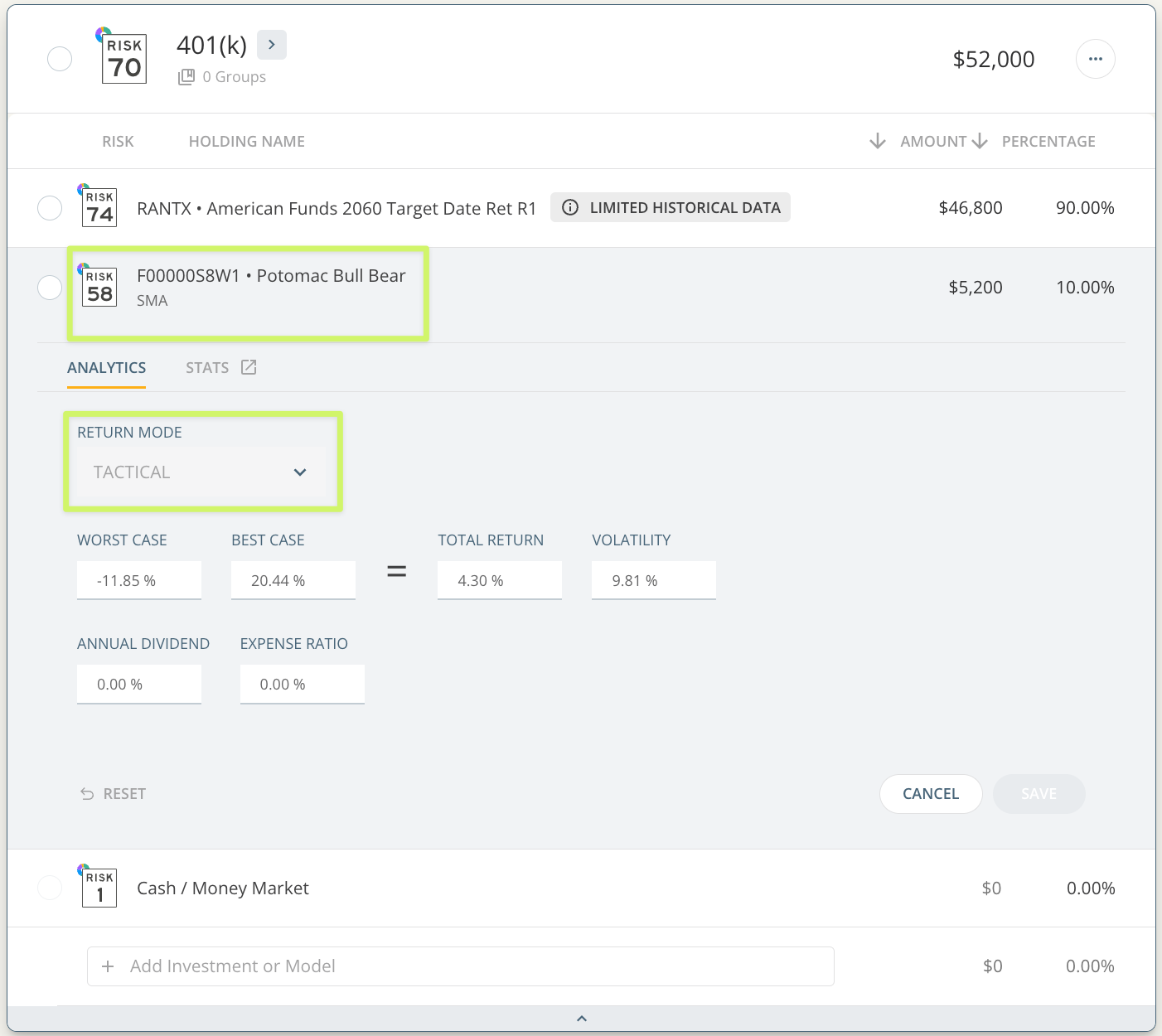Click the sort arrow left of Amount
The image size is (1162, 1036).
[877, 141]
